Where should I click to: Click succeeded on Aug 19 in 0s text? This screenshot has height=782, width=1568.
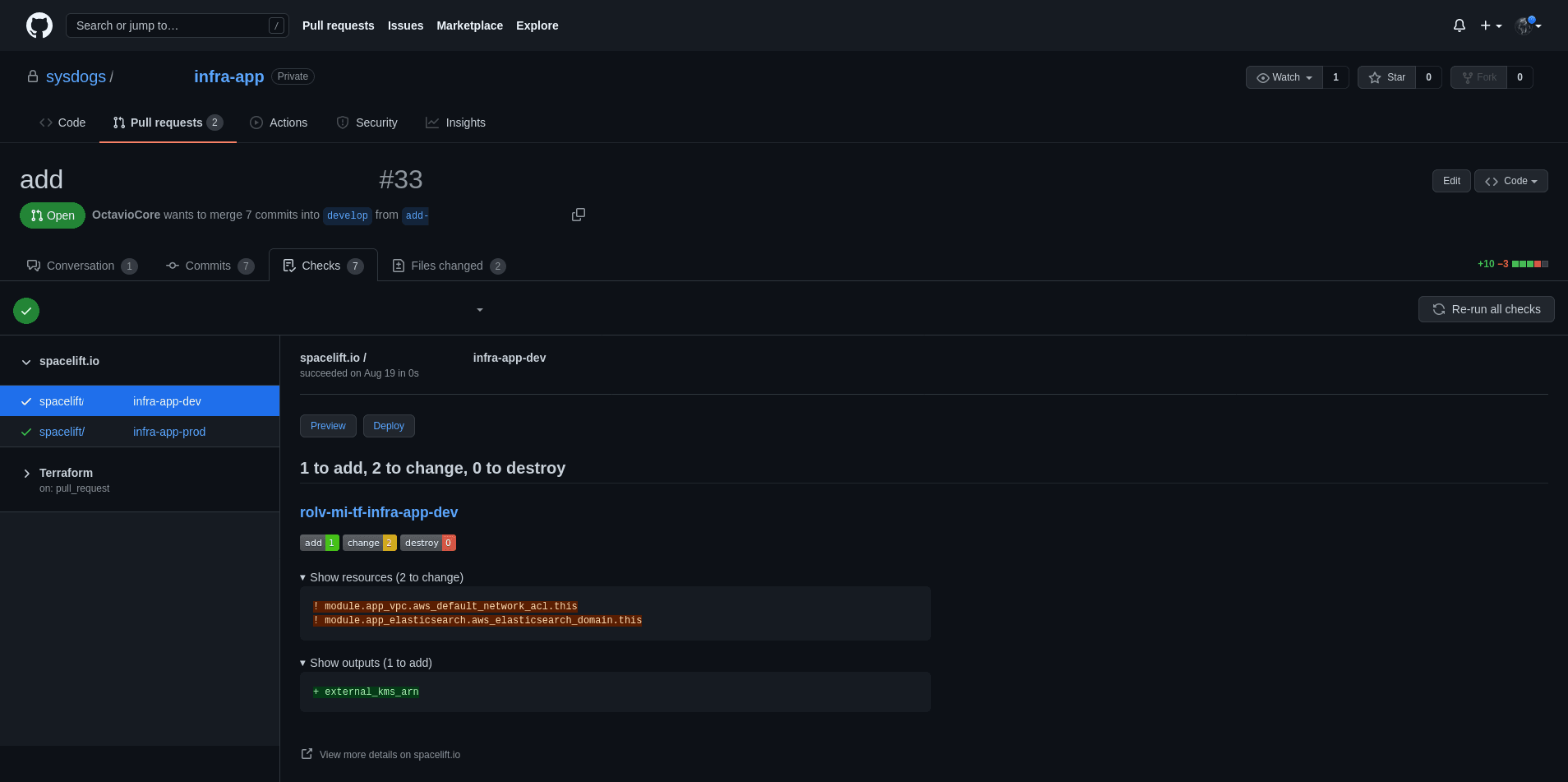[x=359, y=373]
